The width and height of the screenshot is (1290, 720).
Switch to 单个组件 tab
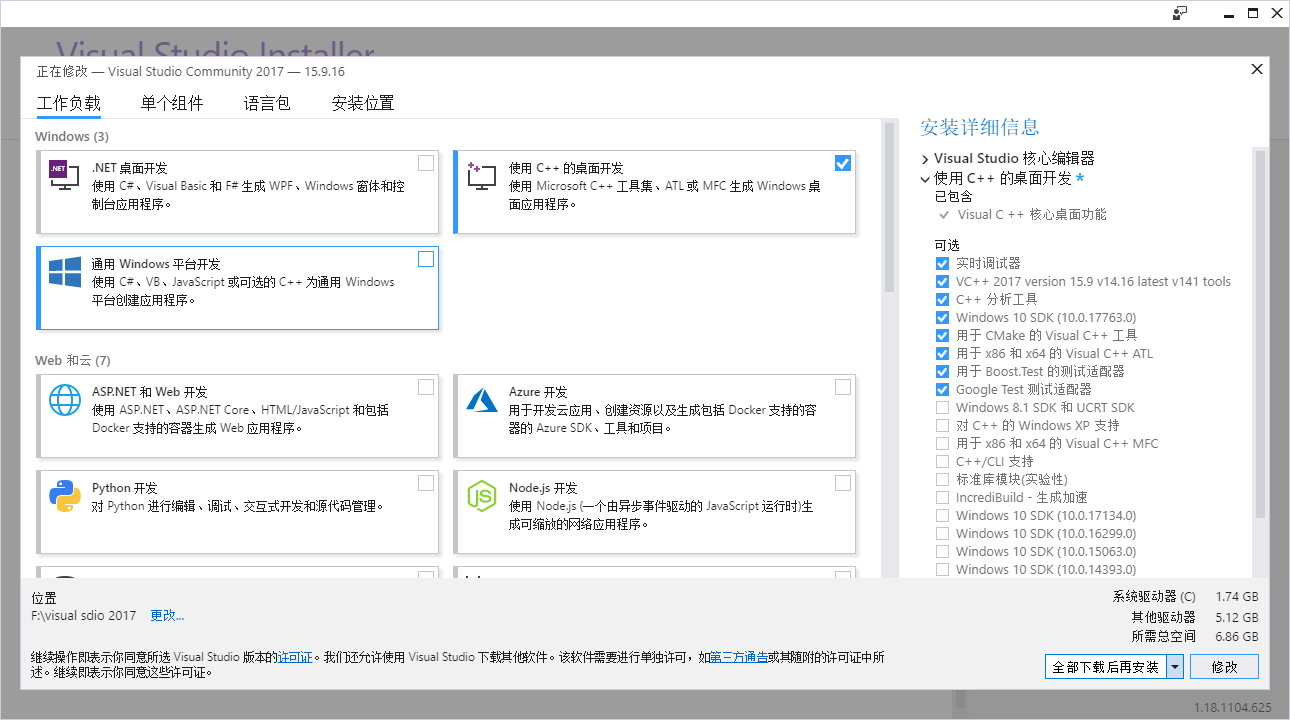(172, 103)
